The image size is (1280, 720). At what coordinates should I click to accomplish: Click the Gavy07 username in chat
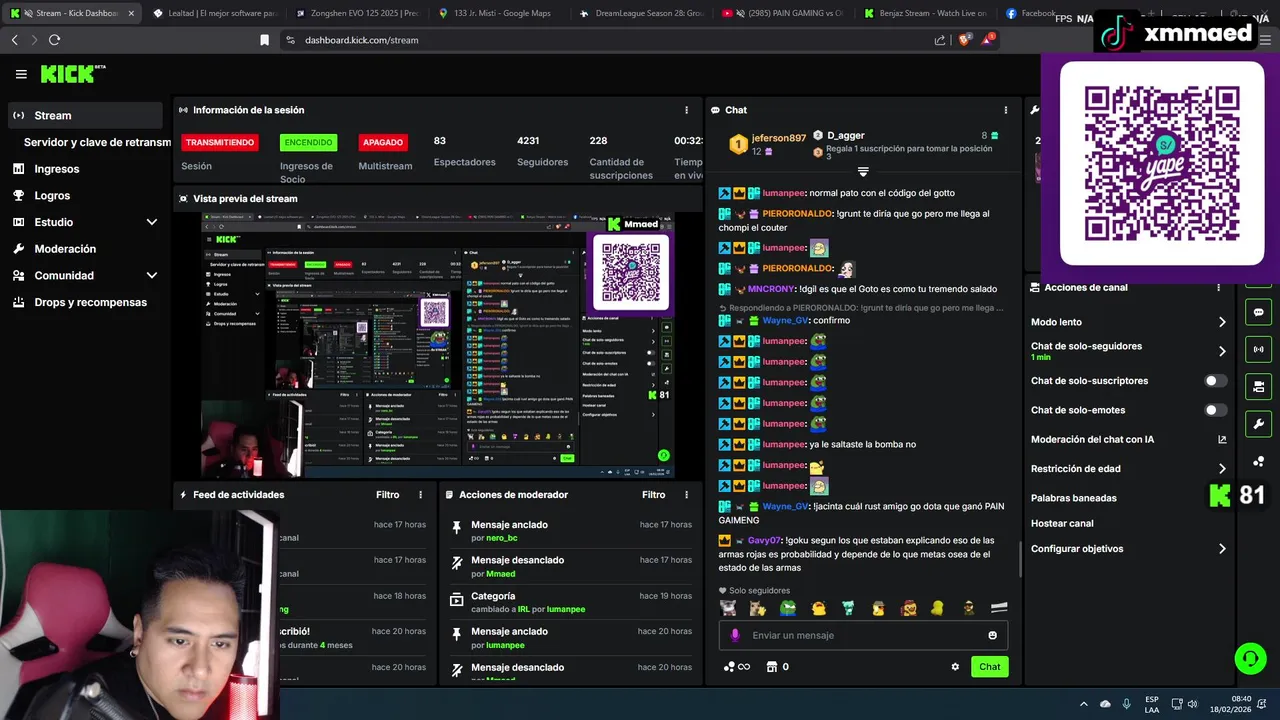765,540
